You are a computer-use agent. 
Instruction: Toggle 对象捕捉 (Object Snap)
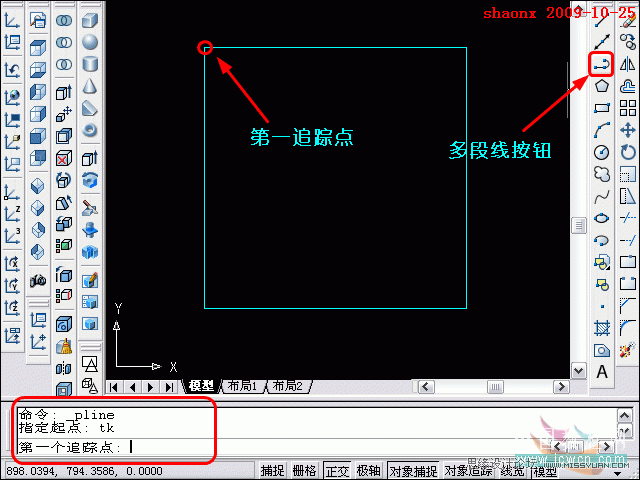[x=412, y=471]
